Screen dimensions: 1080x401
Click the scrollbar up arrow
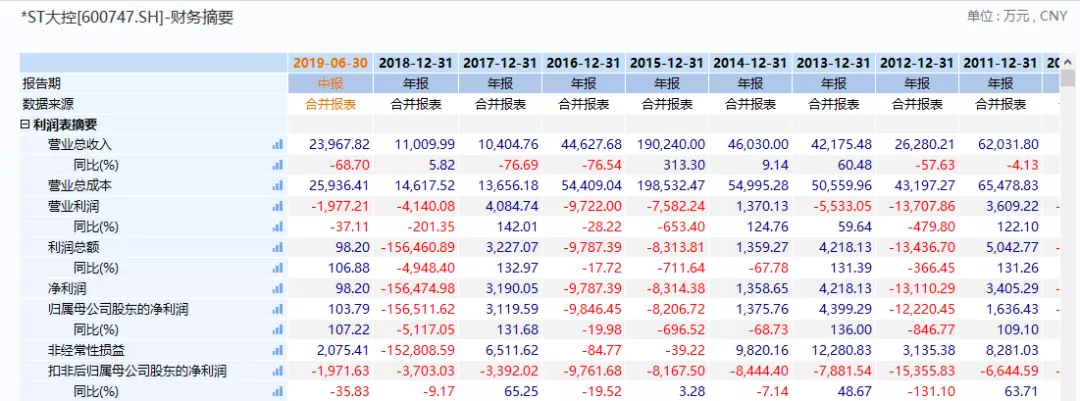pos(1068,61)
